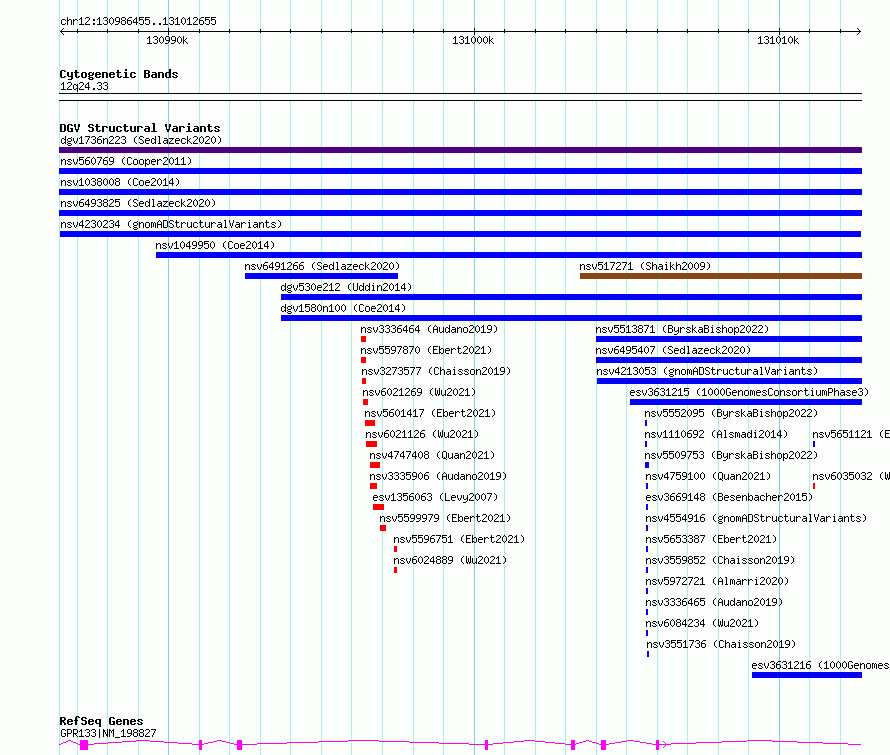Select nsv3336465 (Audano2019) label
Viewport: 890px width, 755px height.
(x=715, y=602)
